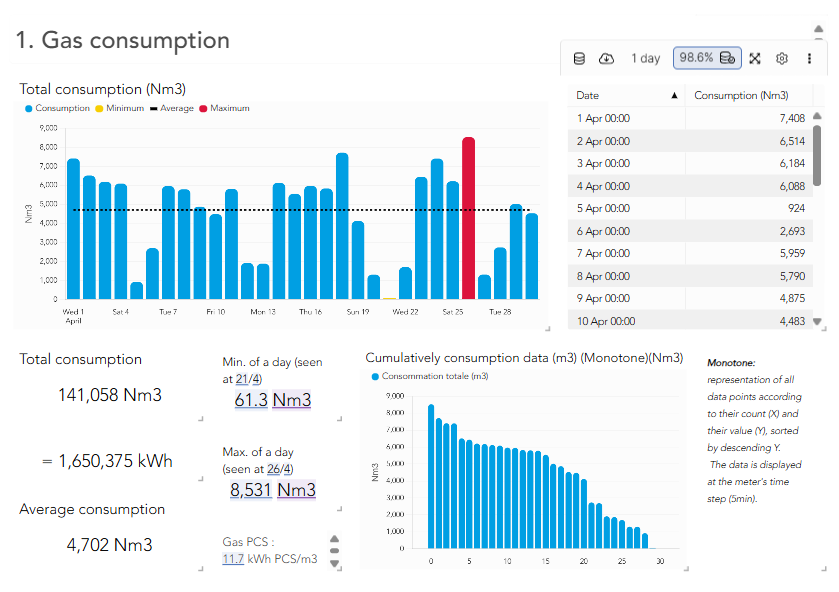Click the 61.3 minimum value

(251, 400)
